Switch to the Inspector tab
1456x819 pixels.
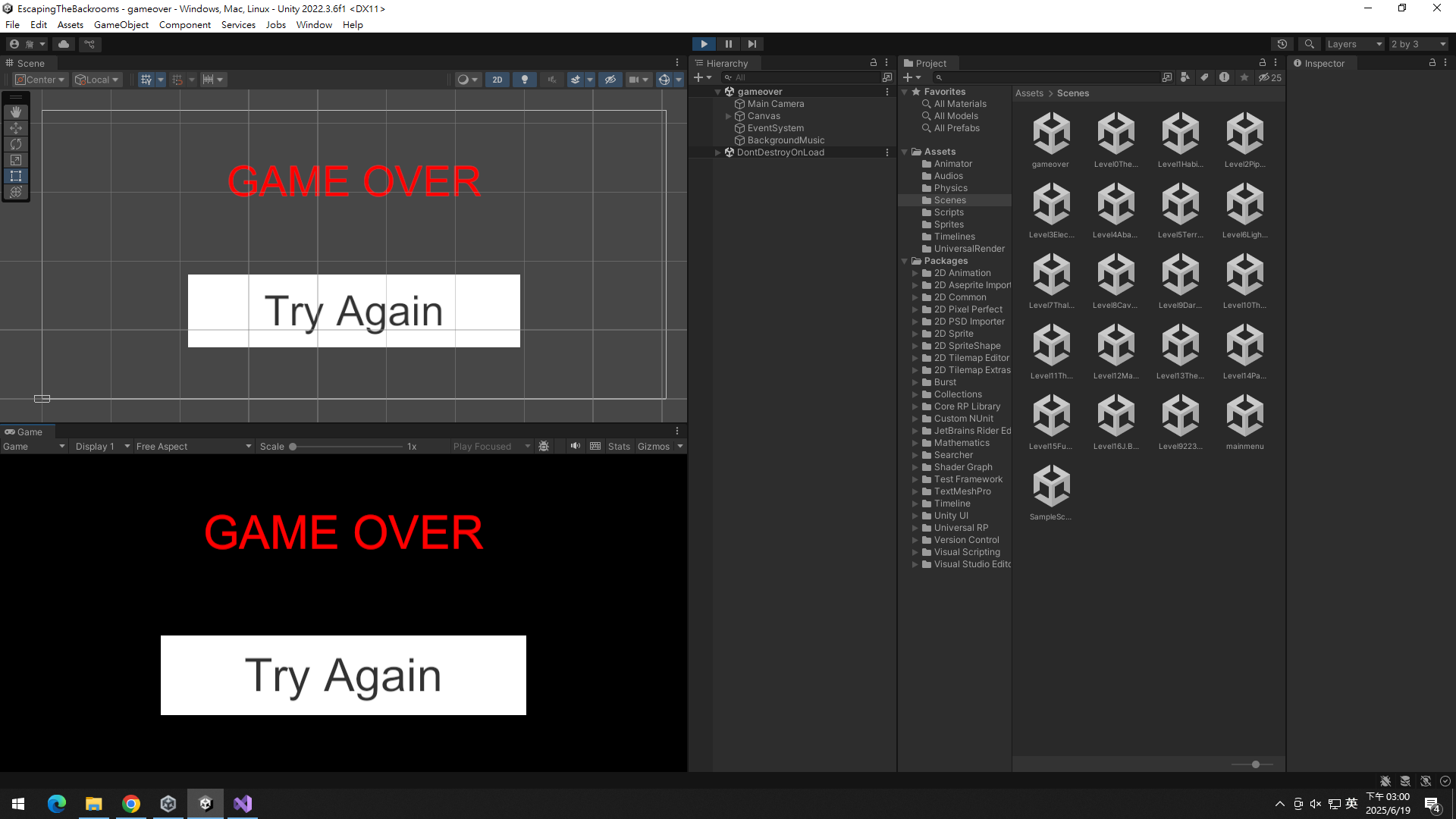[x=1323, y=64]
